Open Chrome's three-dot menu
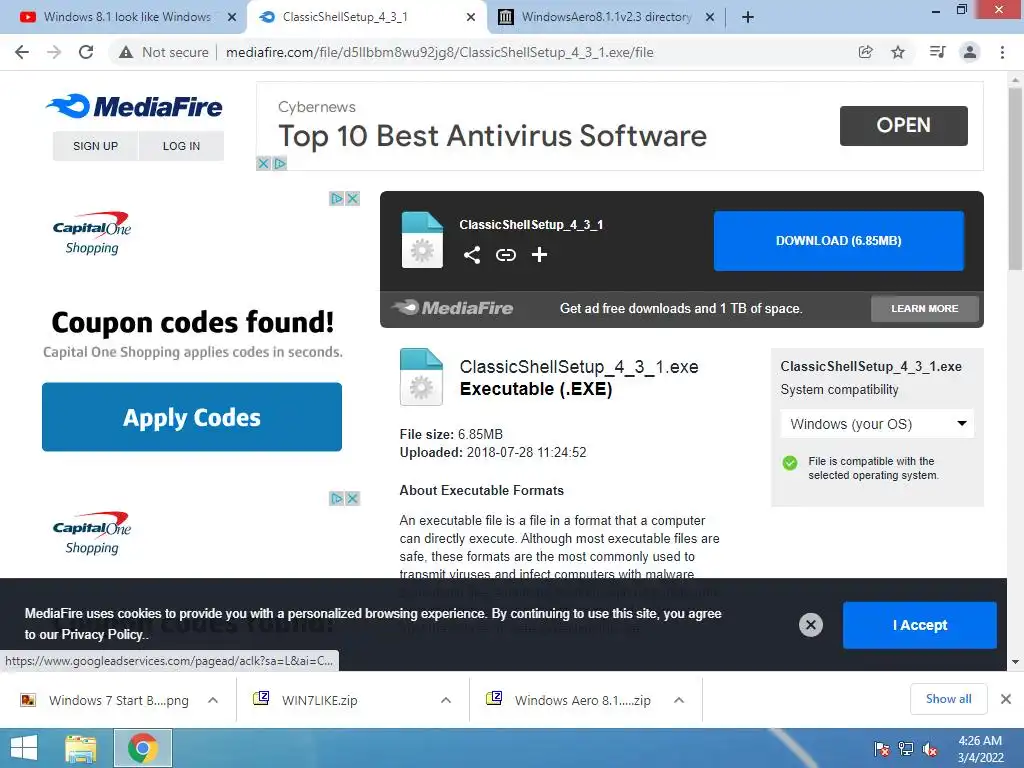The width and height of the screenshot is (1024, 768). (1002, 52)
